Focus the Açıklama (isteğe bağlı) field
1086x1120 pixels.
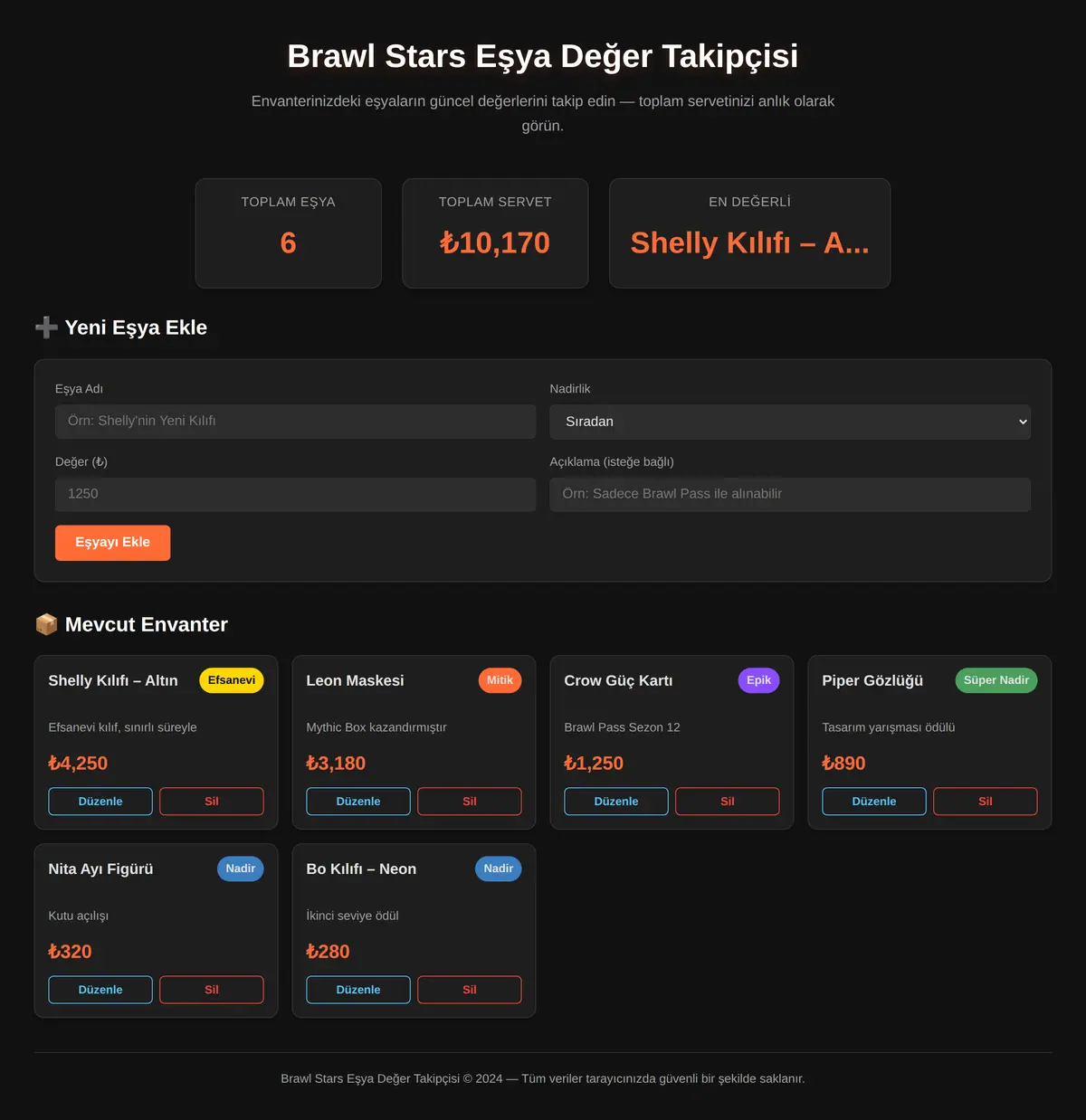point(790,494)
